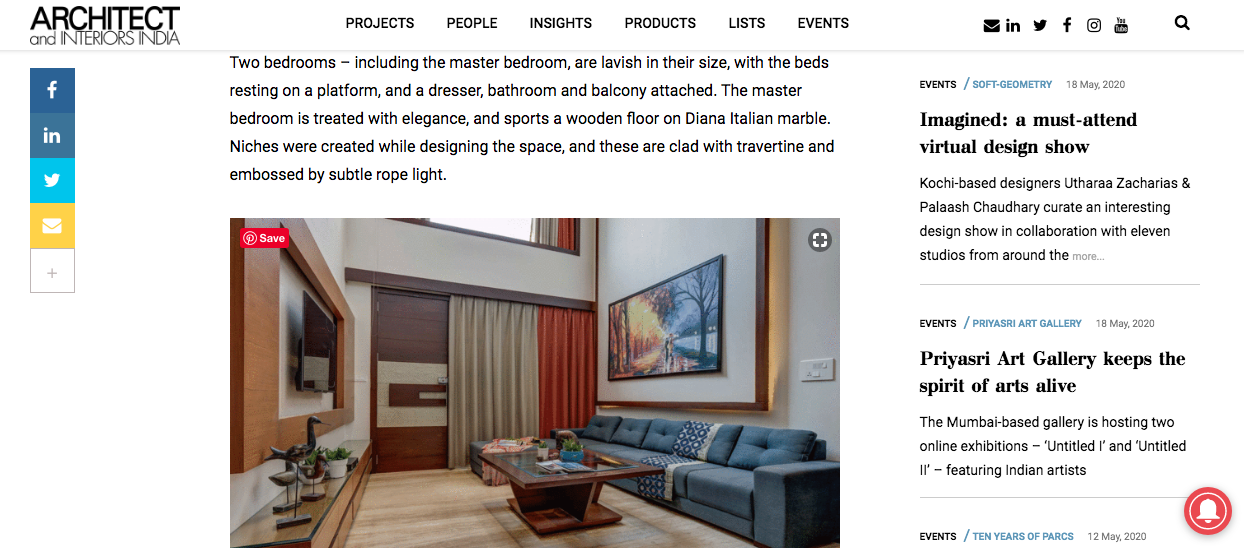
Task: Open the INSIGHTS menu
Action: (x=561, y=23)
